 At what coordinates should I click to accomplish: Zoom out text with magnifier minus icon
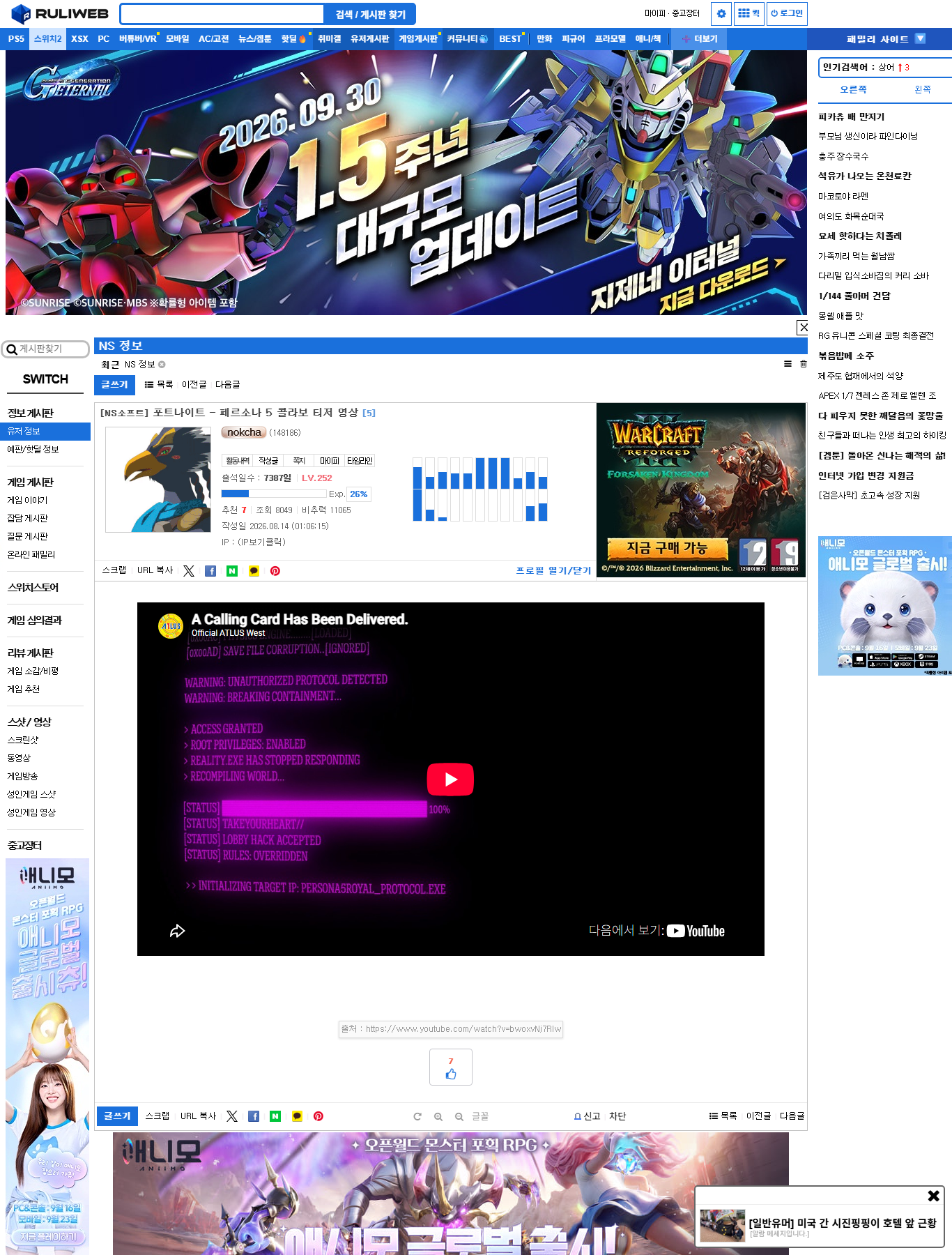tap(459, 1116)
